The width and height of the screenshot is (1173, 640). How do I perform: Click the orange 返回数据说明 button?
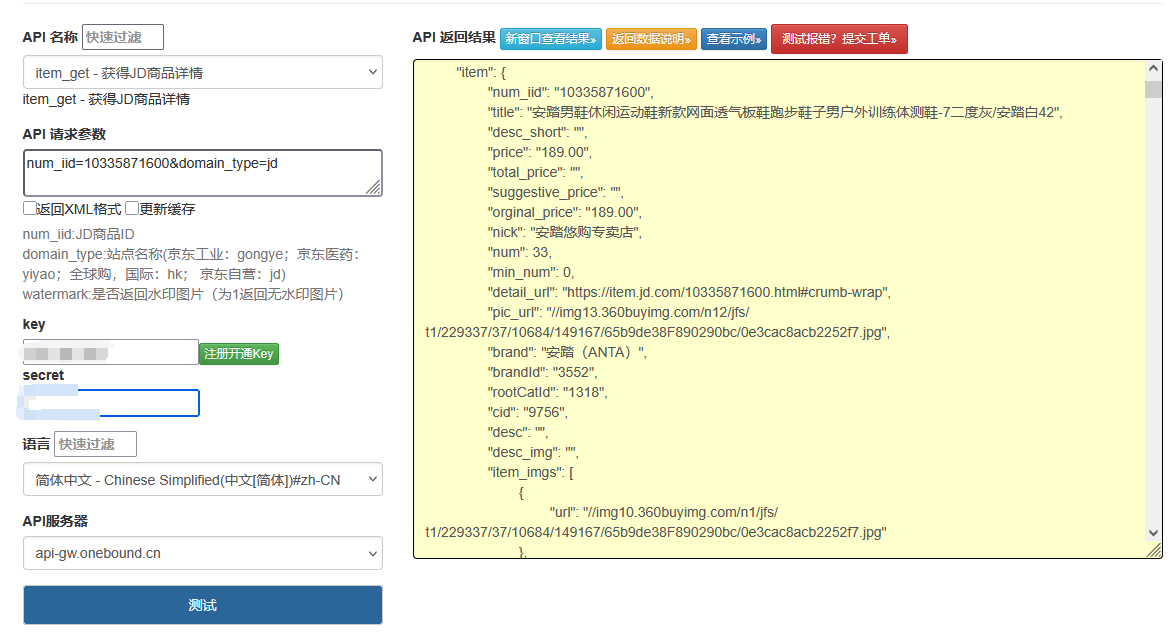651,39
